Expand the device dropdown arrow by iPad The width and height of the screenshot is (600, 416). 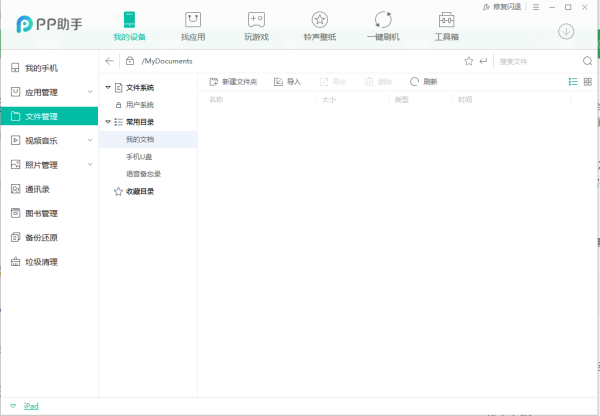point(13,406)
